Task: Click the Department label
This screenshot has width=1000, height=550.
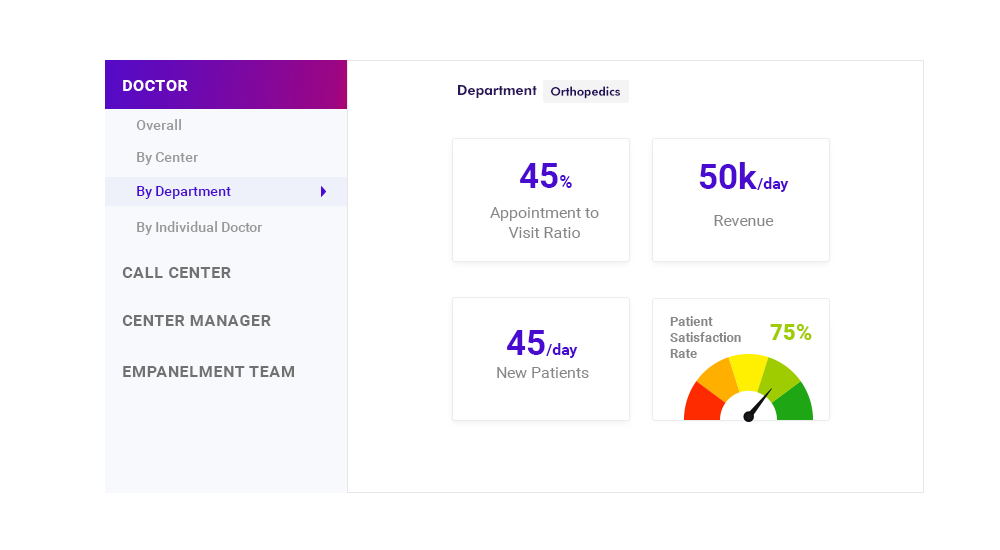Action: [497, 91]
